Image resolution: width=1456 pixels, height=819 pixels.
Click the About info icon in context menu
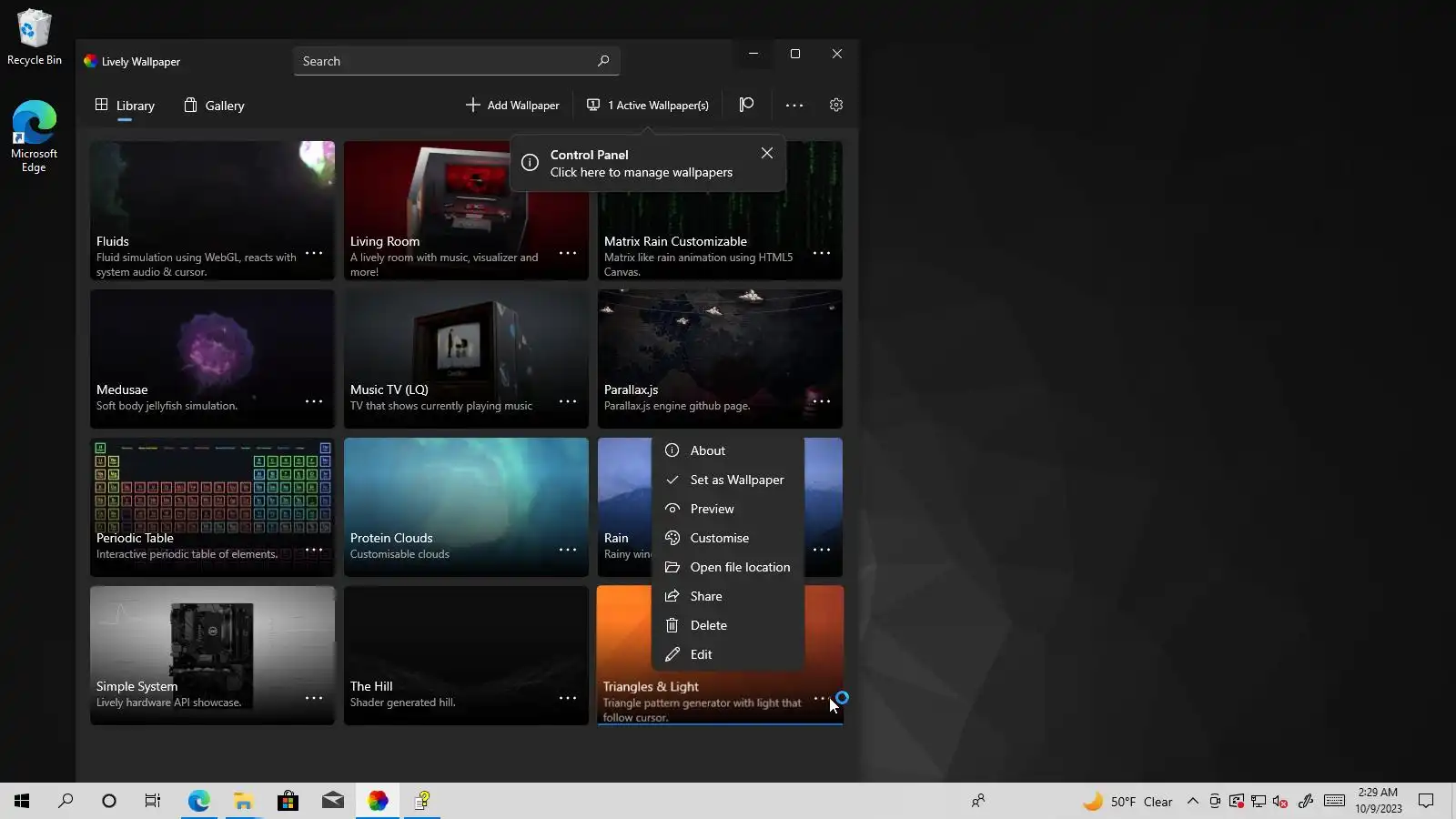tap(672, 450)
